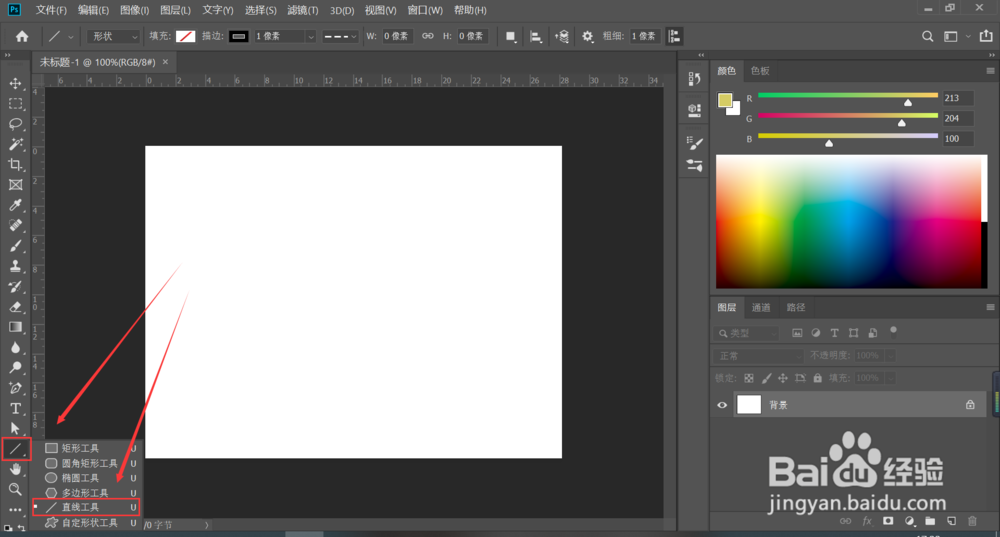Select the Frame tool
1000x537 pixels.
(15, 185)
